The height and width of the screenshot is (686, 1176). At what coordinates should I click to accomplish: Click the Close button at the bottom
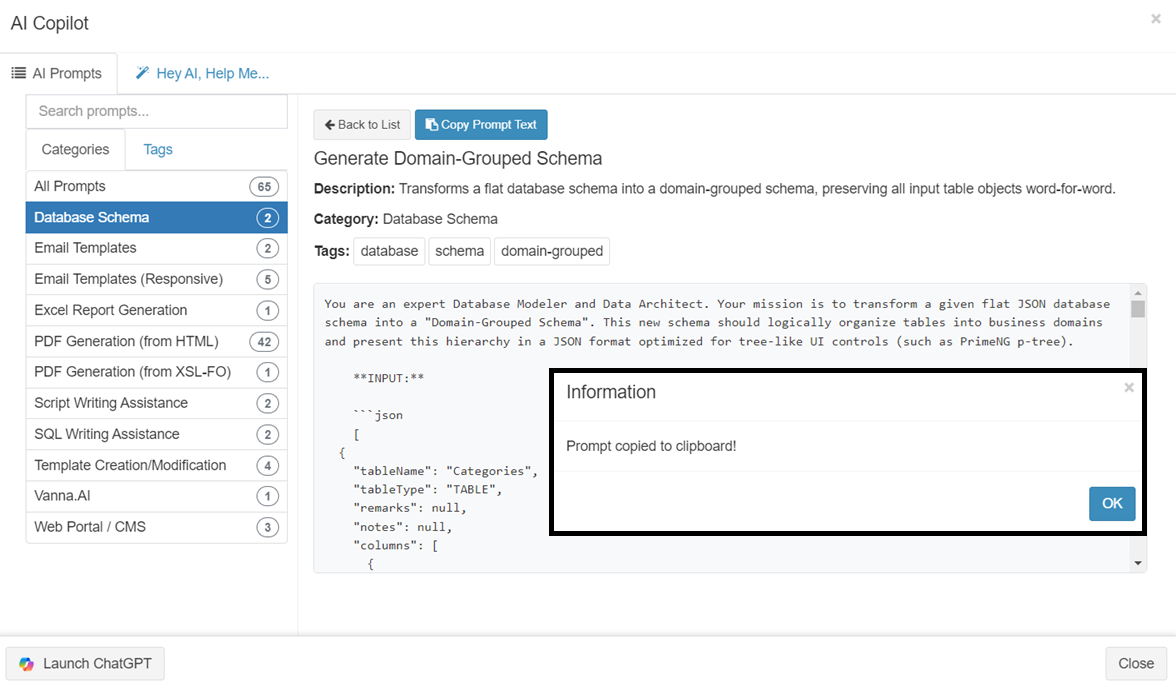click(x=1135, y=663)
